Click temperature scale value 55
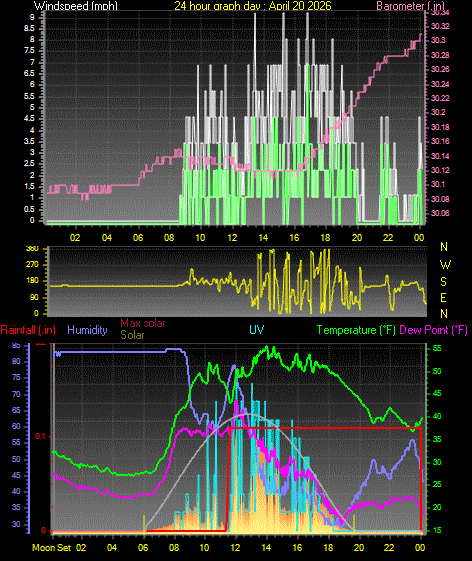The width and height of the screenshot is (472, 561). tap(437, 348)
